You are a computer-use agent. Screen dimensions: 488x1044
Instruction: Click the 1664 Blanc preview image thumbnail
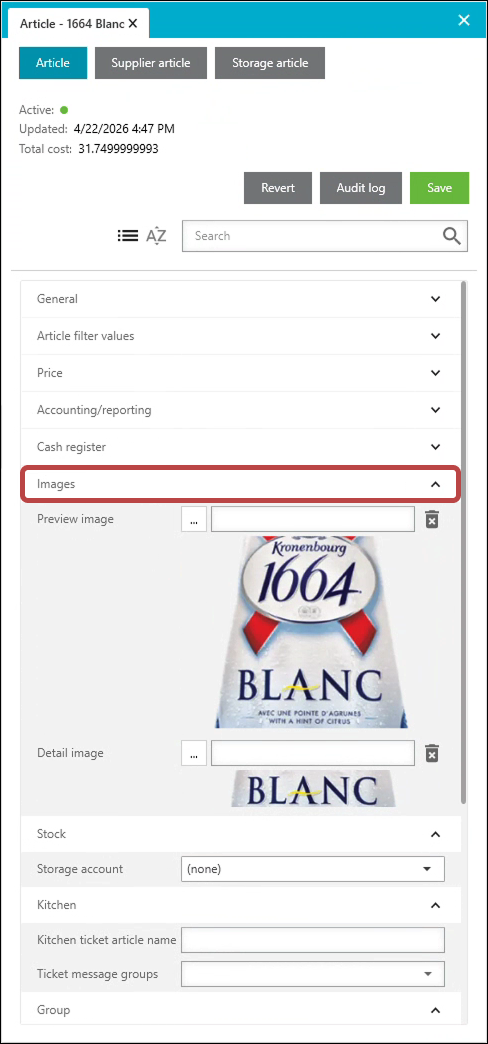(312, 632)
